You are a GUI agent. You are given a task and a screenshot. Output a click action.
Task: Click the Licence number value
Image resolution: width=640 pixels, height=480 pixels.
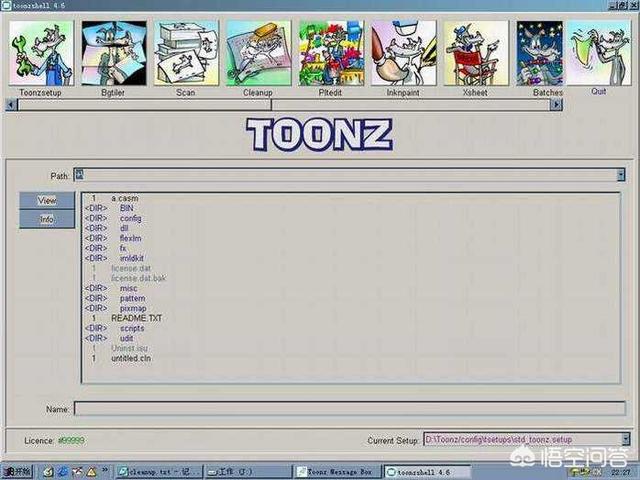tap(71, 440)
